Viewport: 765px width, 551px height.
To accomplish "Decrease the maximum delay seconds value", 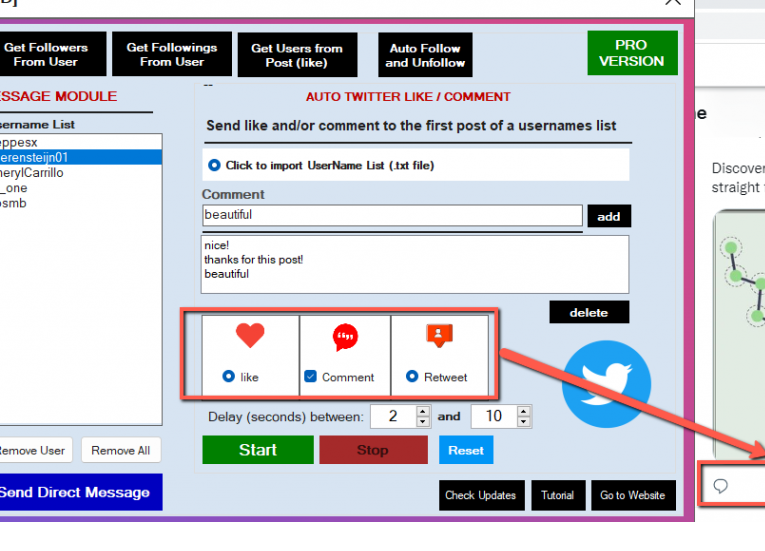I will click(x=523, y=421).
